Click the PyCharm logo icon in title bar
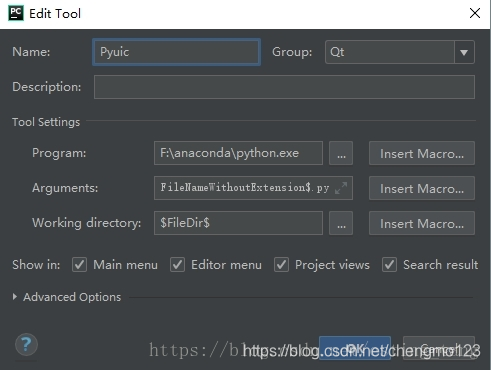 click(x=16, y=13)
